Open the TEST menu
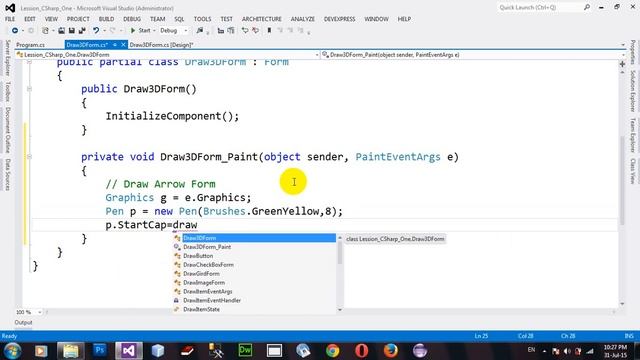 [227, 19]
